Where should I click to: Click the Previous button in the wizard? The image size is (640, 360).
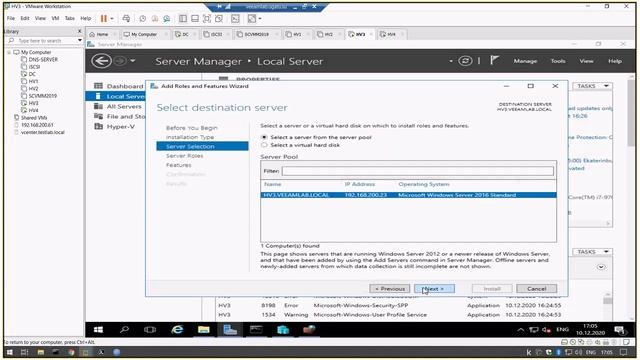389,289
